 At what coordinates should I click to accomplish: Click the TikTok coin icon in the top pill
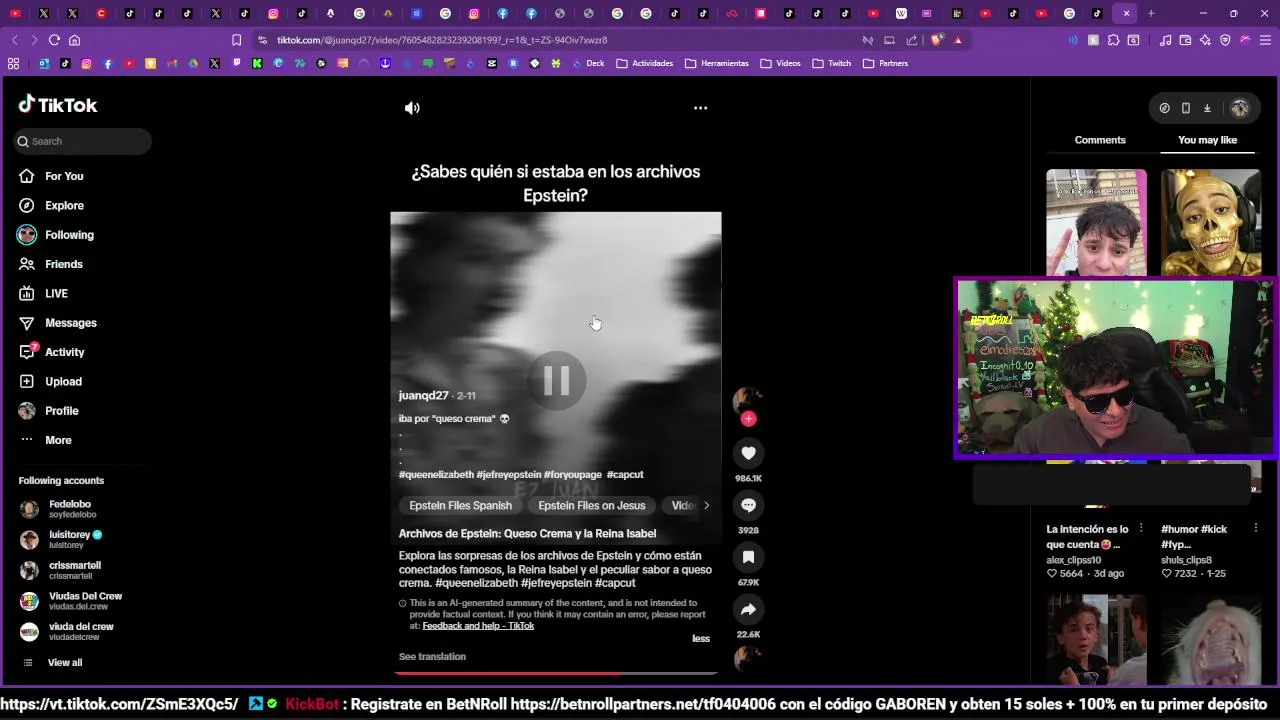(1164, 108)
